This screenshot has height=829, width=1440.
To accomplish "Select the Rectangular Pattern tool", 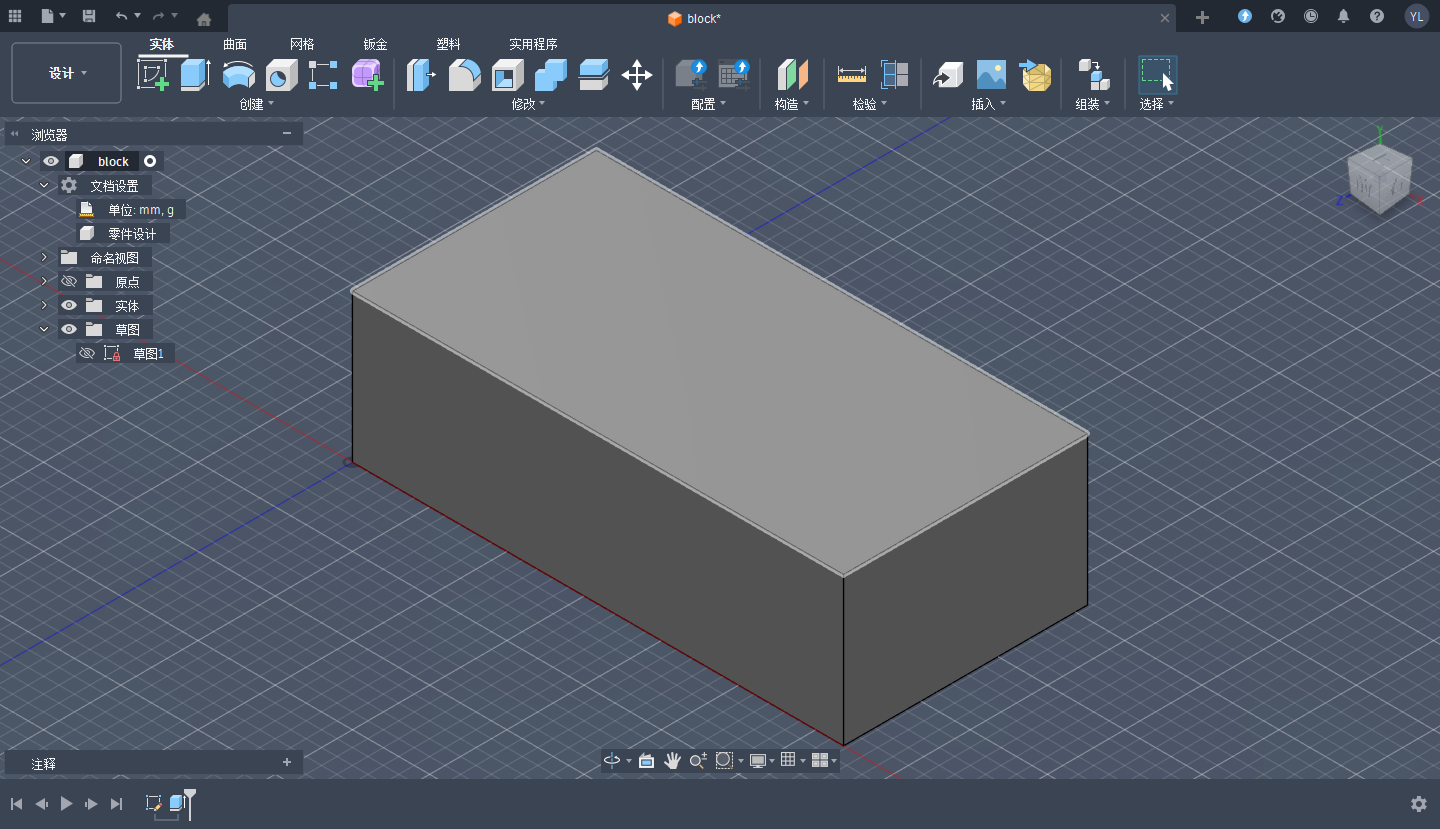I will click(x=323, y=75).
